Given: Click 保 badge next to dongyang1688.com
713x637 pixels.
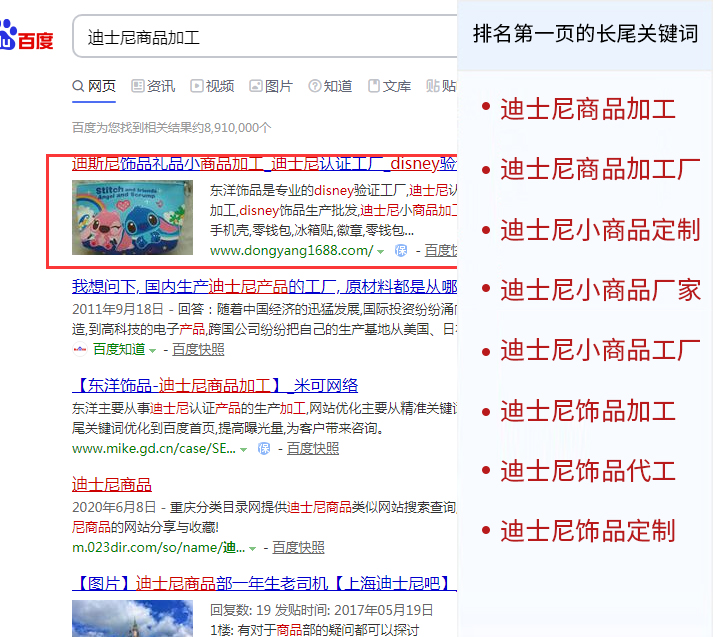Looking at the screenshot, I should tap(401, 251).
